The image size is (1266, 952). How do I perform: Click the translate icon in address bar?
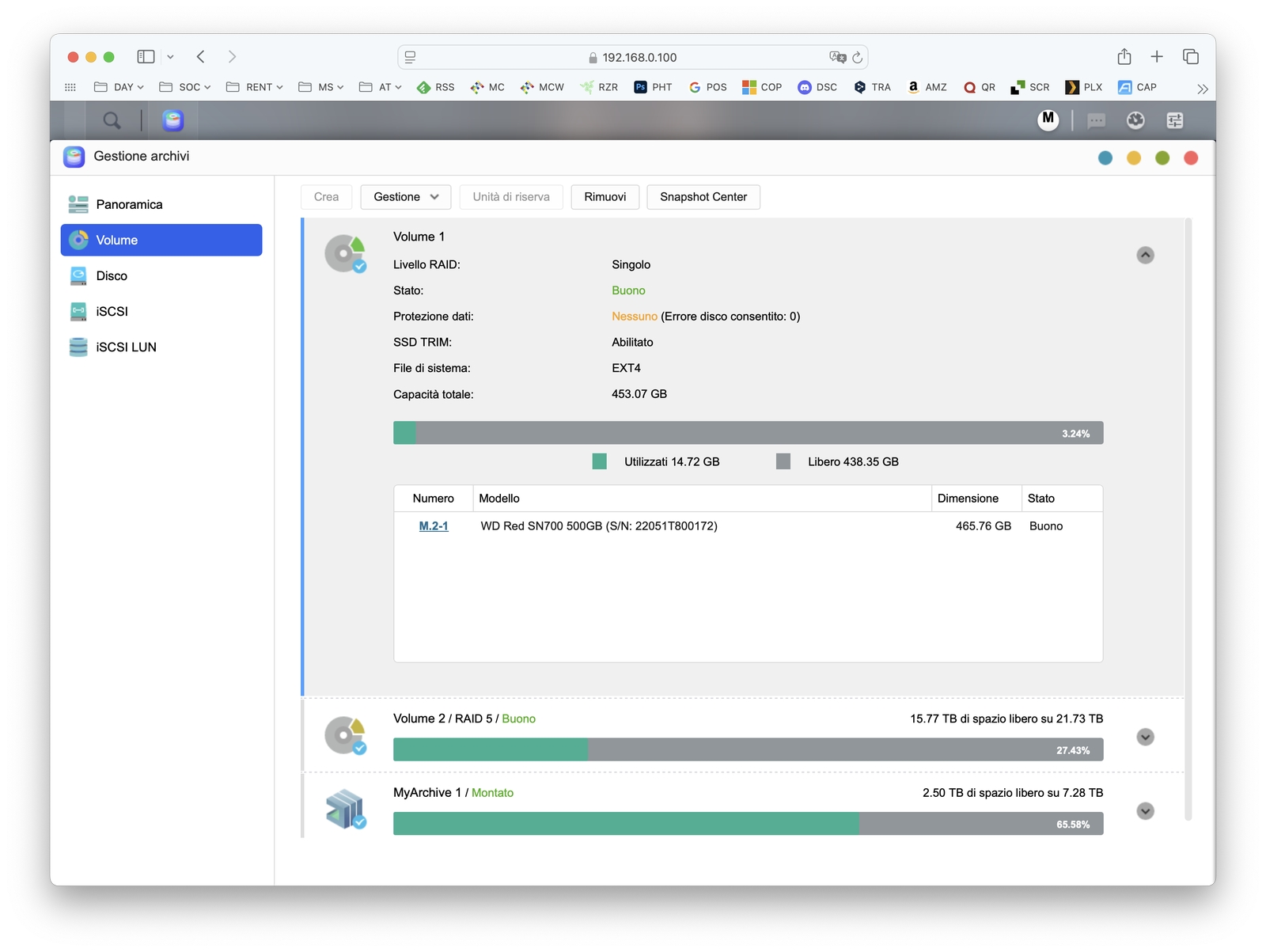pos(837,57)
